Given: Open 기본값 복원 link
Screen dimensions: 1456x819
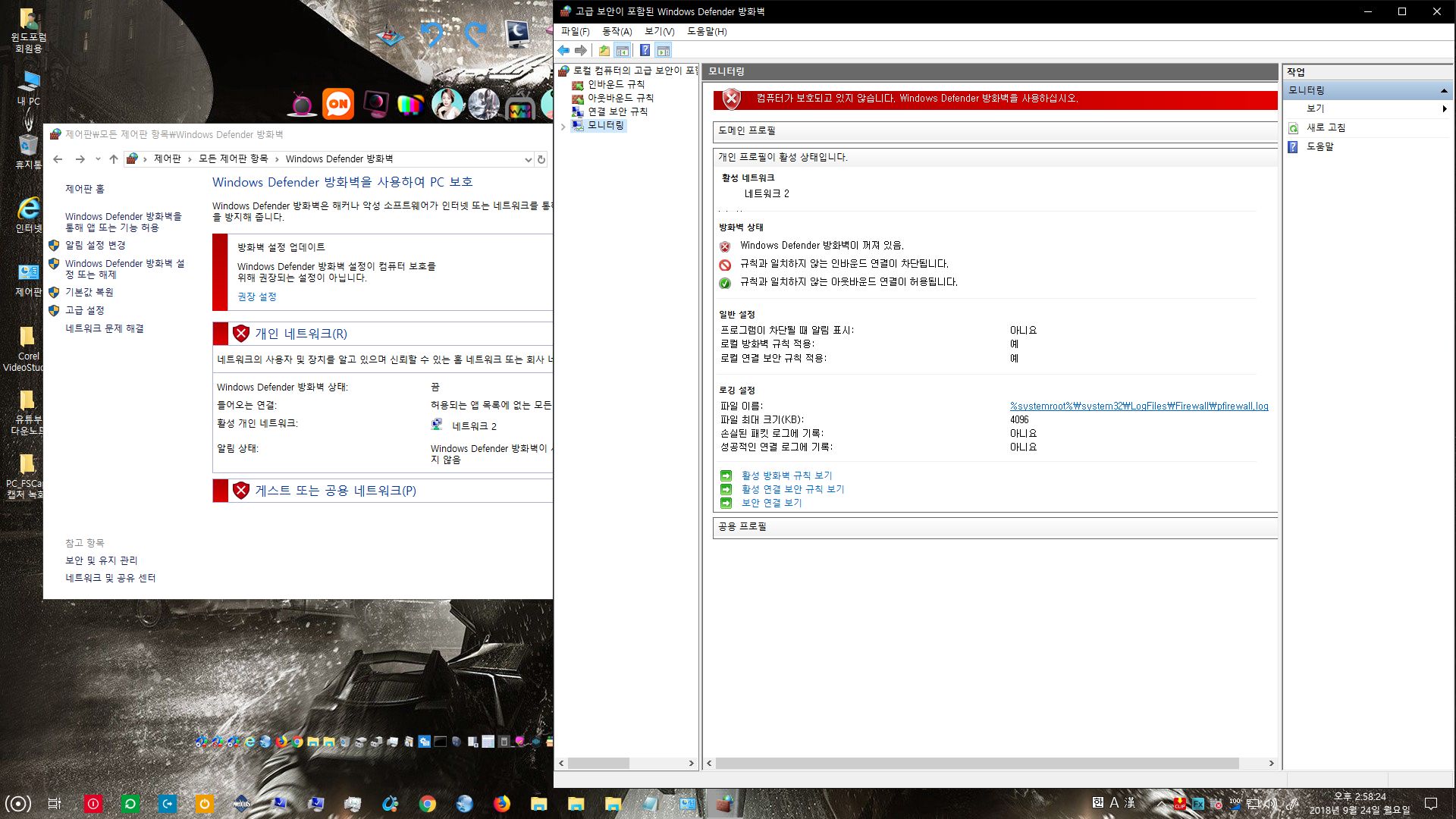Looking at the screenshot, I should 89,292.
